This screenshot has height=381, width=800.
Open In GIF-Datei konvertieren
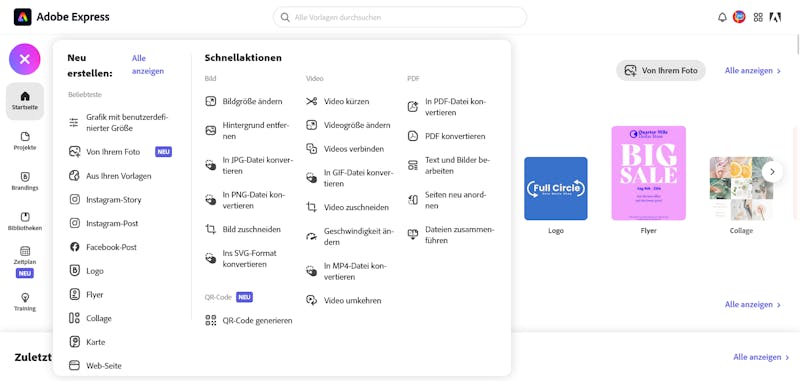point(350,178)
